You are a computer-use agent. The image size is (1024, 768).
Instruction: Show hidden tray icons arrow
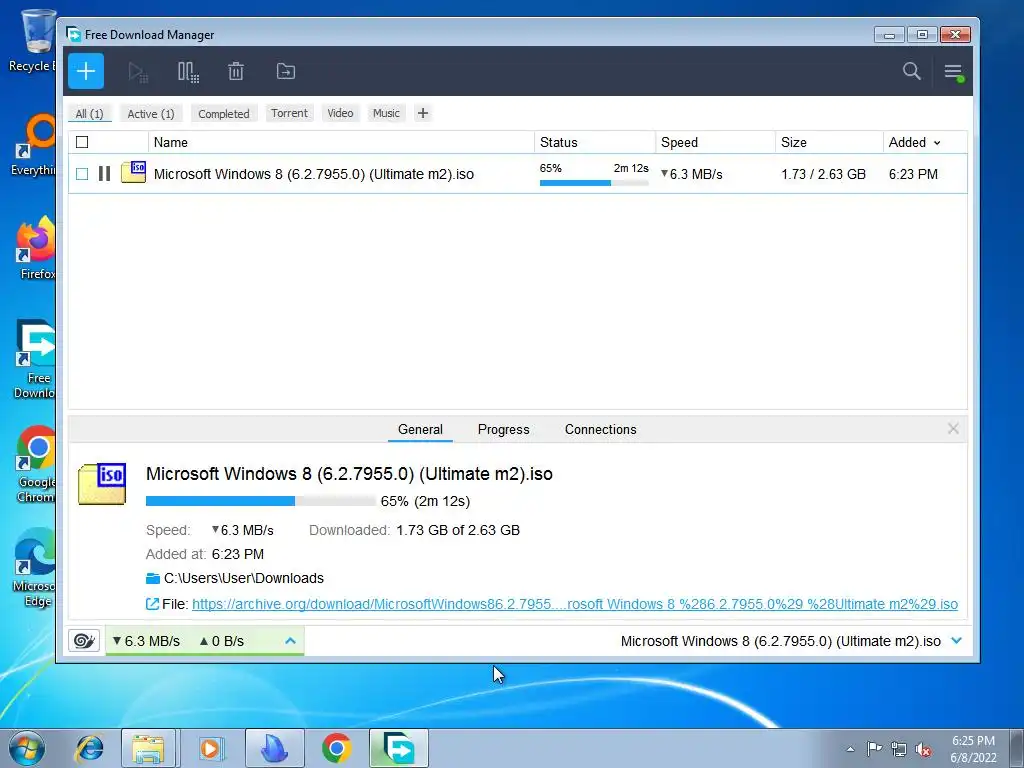[850, 749]
